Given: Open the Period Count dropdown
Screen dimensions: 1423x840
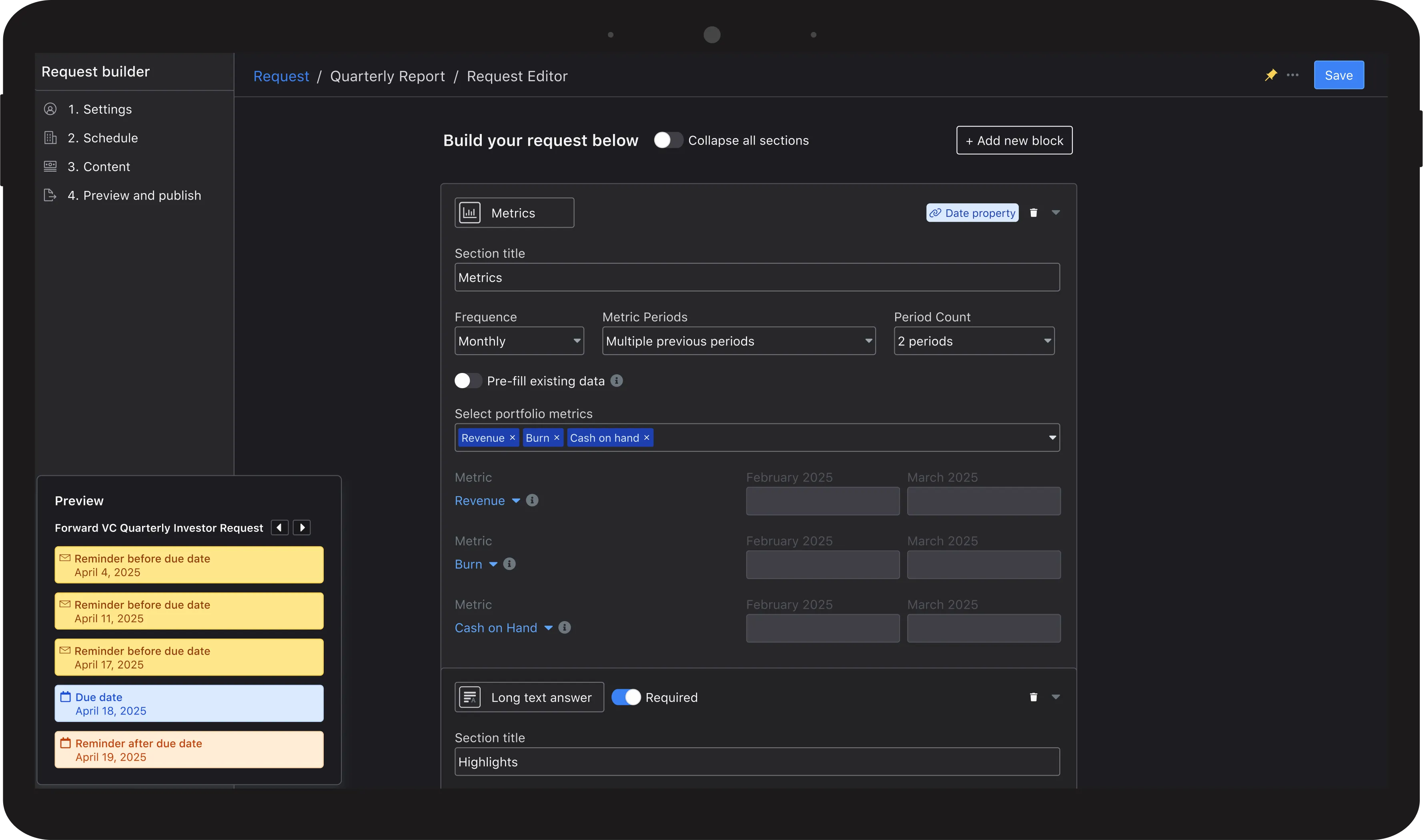Looking at the screenshot, I should pos(974,341).
